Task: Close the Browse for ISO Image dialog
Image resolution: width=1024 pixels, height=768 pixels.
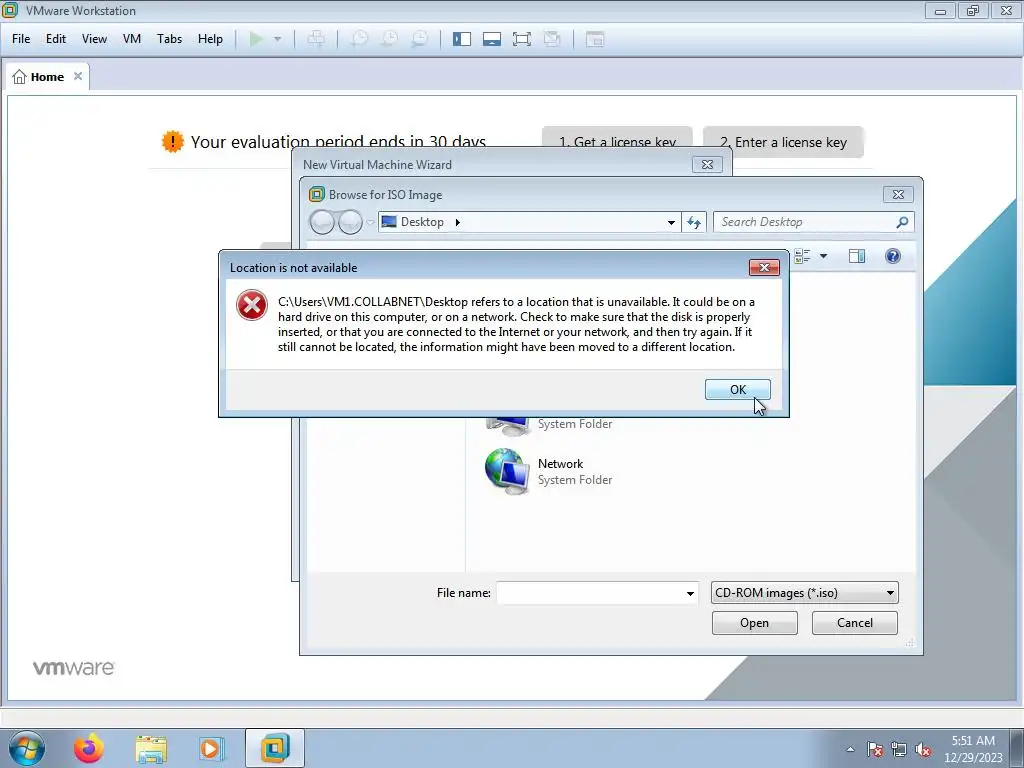Action: coord(898,195)
